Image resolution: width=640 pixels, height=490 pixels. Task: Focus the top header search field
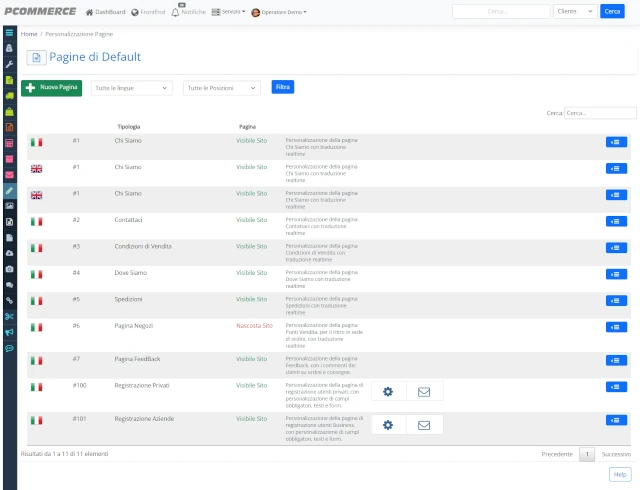pos(501,11)
